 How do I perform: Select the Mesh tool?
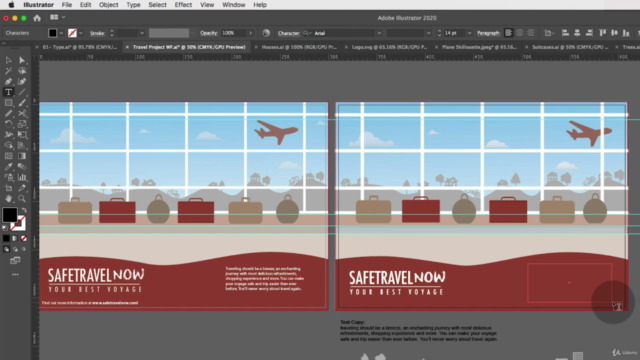(9, 156)
